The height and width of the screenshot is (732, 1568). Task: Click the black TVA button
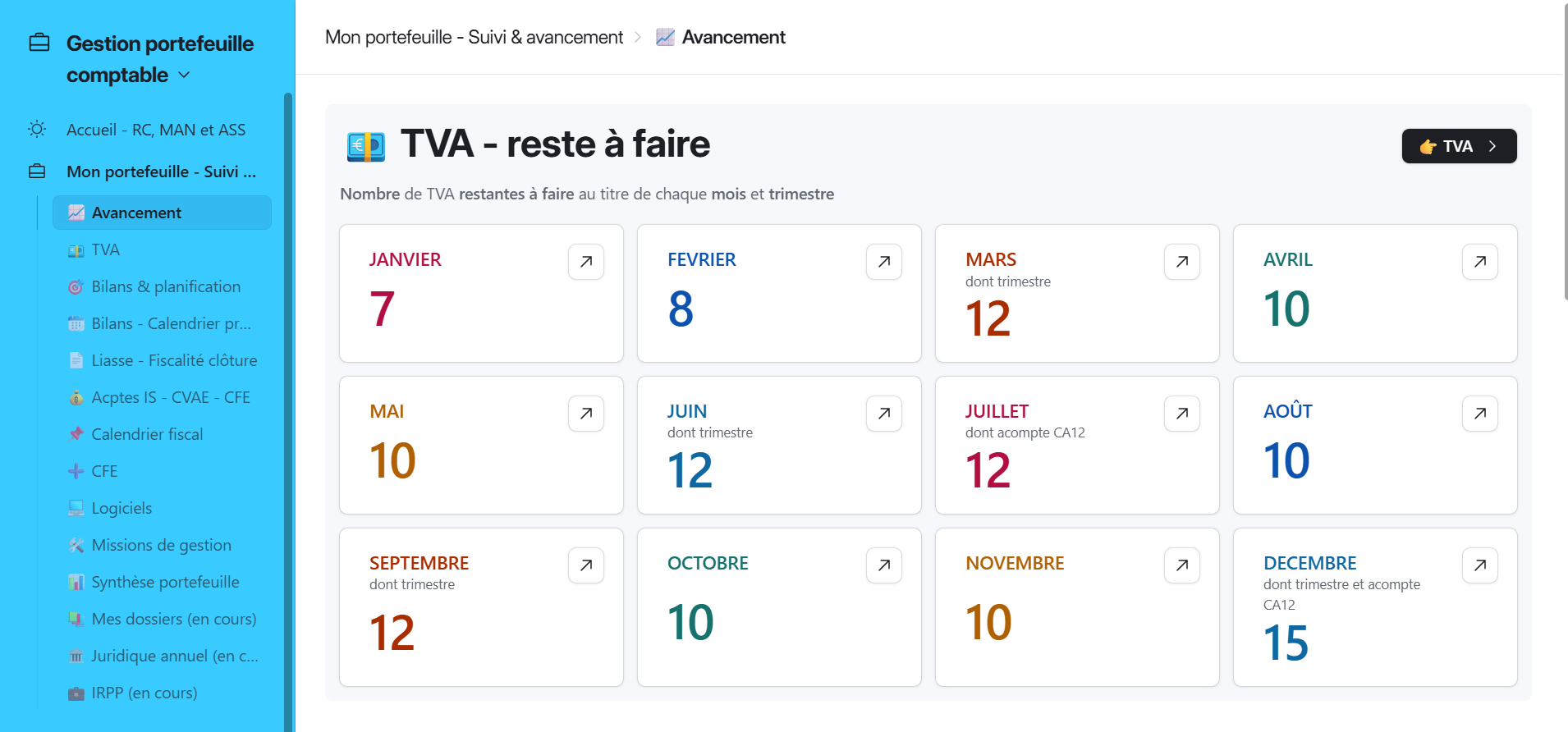[x=1458, y=146]
